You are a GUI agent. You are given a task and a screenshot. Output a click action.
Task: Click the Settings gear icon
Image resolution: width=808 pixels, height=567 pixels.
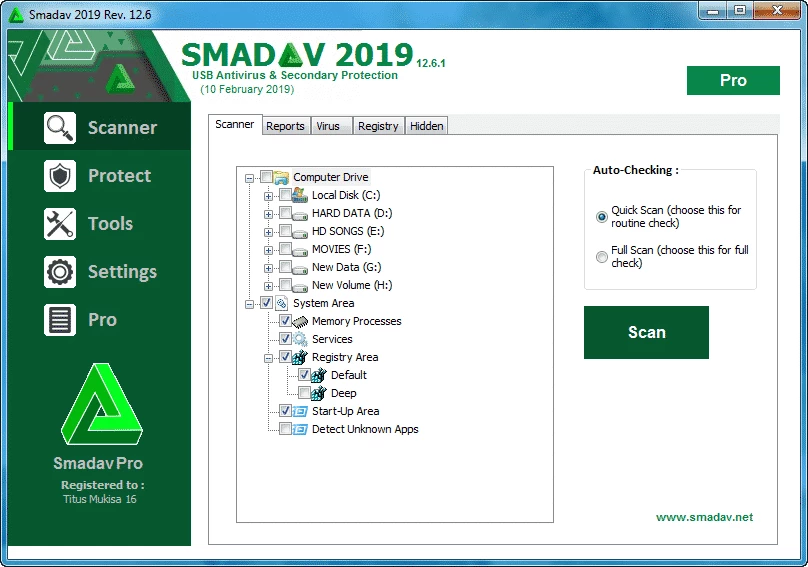point(60,272)
